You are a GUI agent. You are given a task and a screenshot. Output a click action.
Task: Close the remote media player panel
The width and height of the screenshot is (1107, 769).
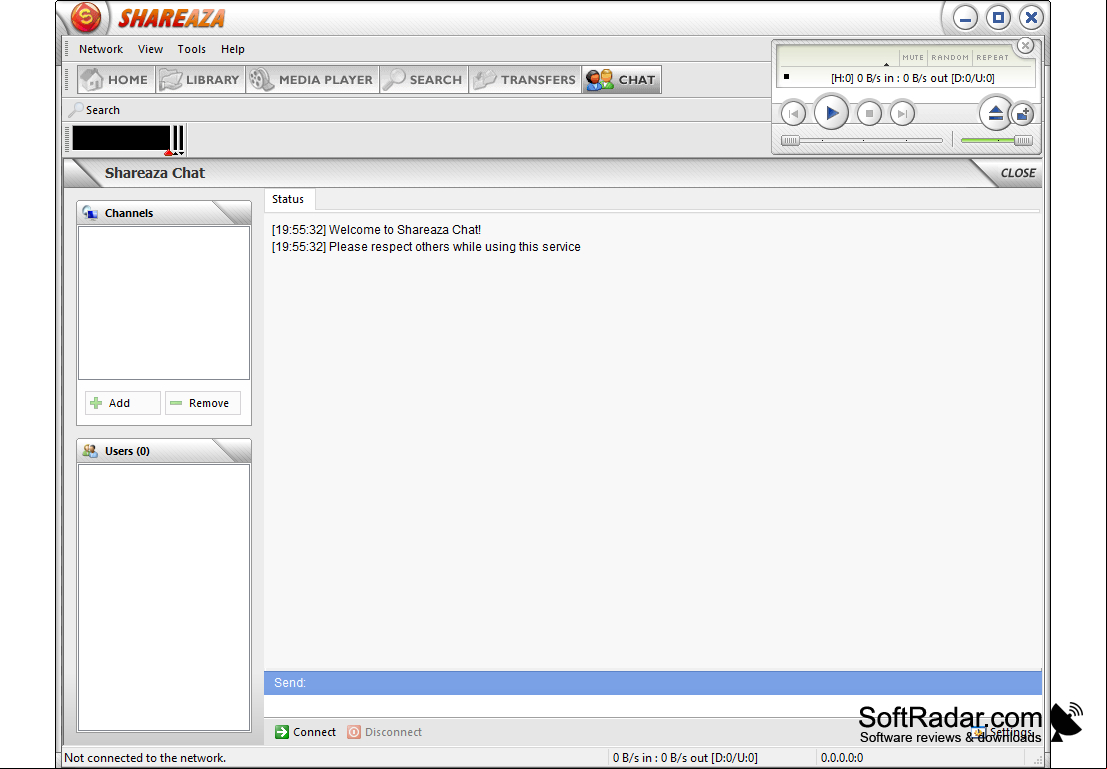(x=1025, y=47)
